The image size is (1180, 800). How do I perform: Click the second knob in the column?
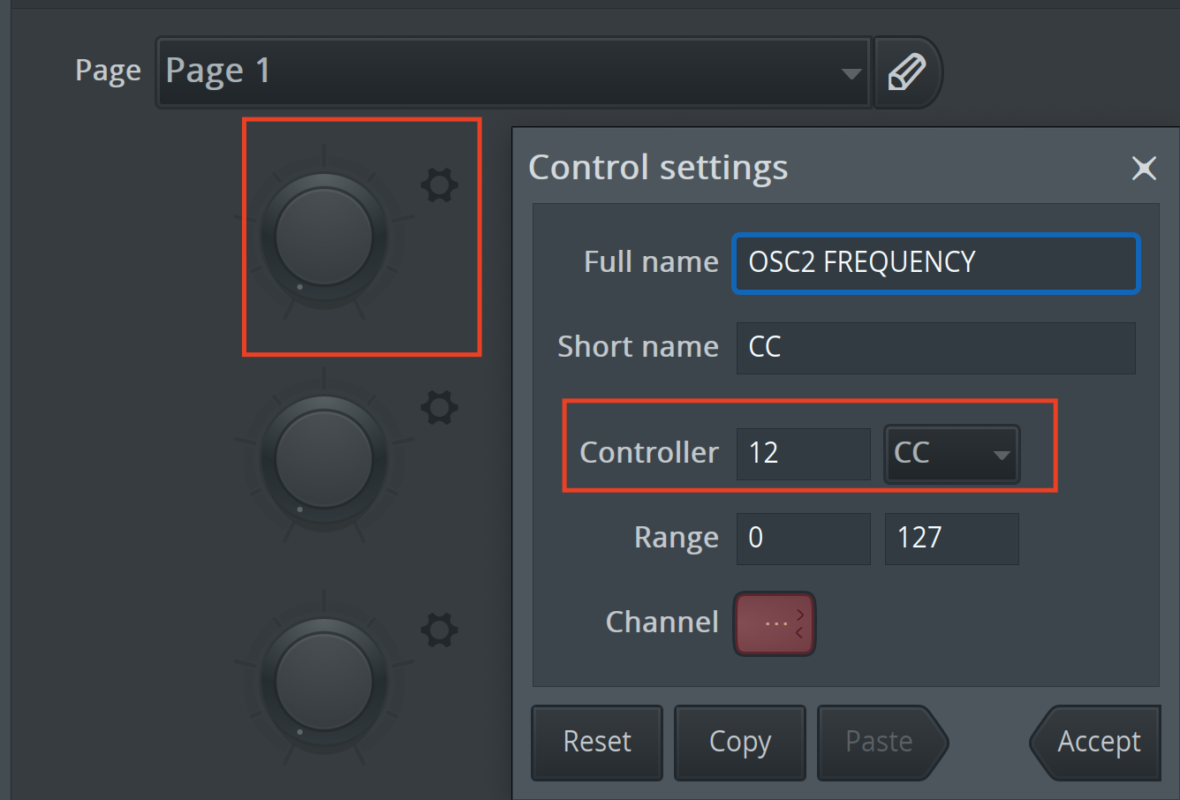pyautogui.click(x=324, y=460)
